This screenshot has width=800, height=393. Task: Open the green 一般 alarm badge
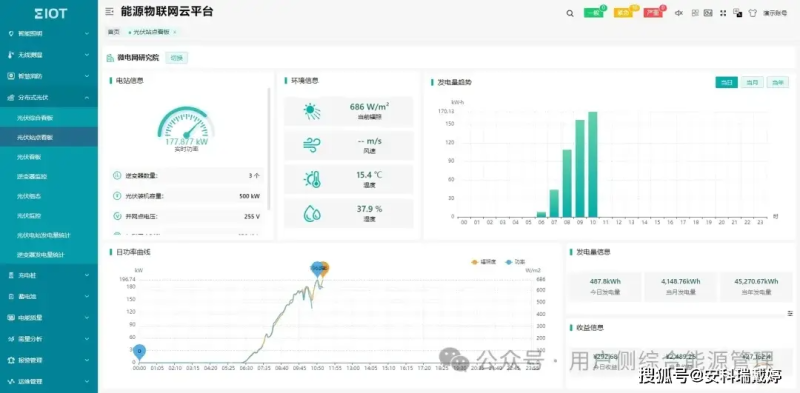[x=594, y=13]
